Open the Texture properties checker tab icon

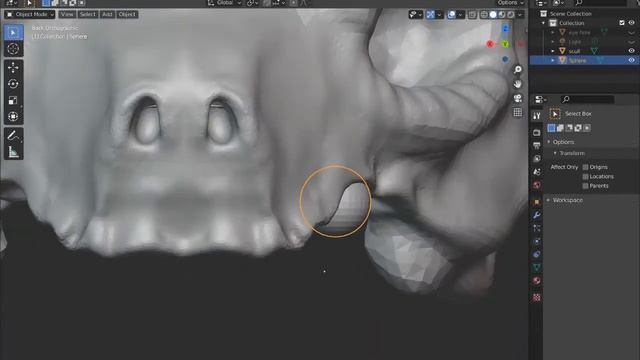536,298
